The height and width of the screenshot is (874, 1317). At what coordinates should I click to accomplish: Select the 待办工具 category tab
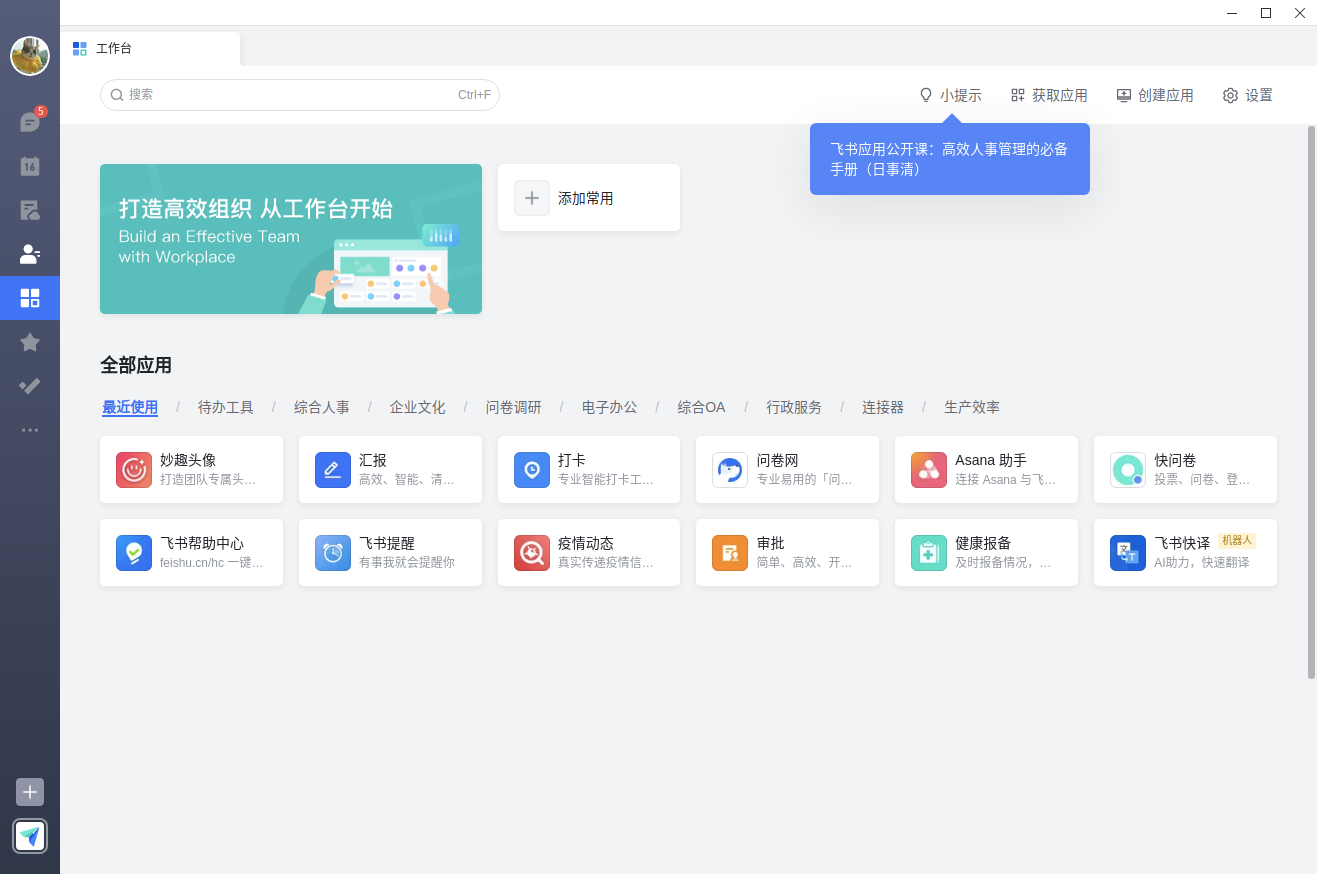[x=226, y=407]
